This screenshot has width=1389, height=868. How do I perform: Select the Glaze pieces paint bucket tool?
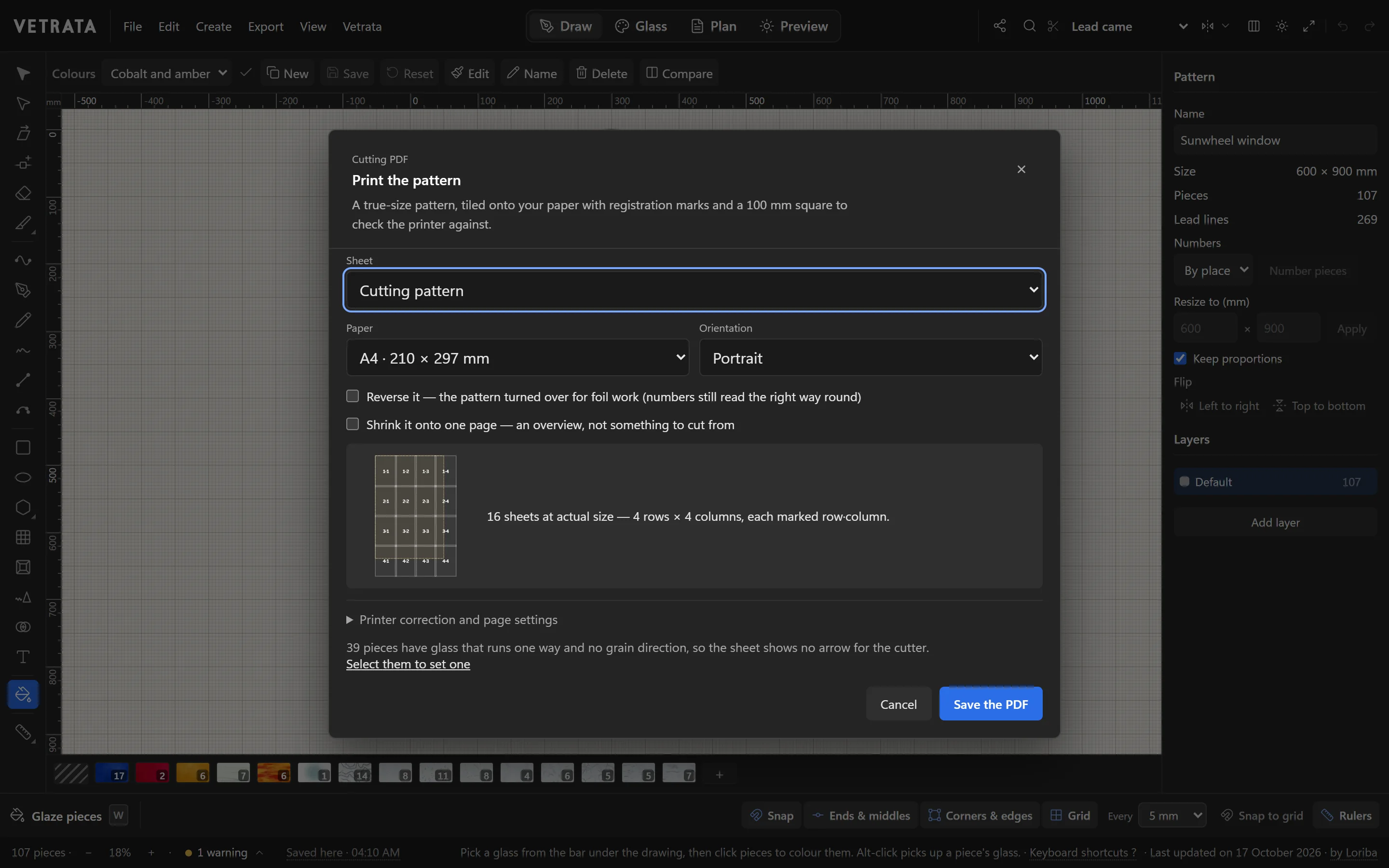[x=23, y=694]
